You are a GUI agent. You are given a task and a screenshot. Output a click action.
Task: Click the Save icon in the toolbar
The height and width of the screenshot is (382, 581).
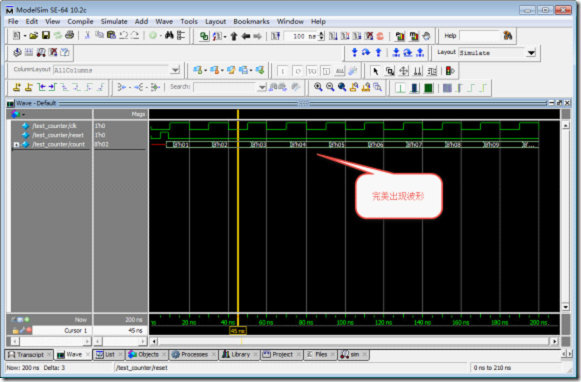pyautogui.click(x=46, y=36)
